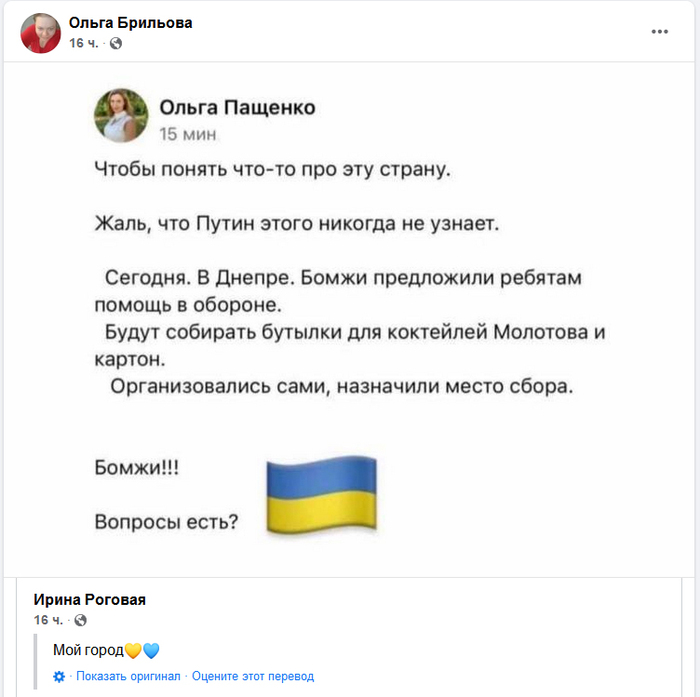
Task: Click the 16 ч. timestamp under Ирина Роговая
Action: [48, 620]
